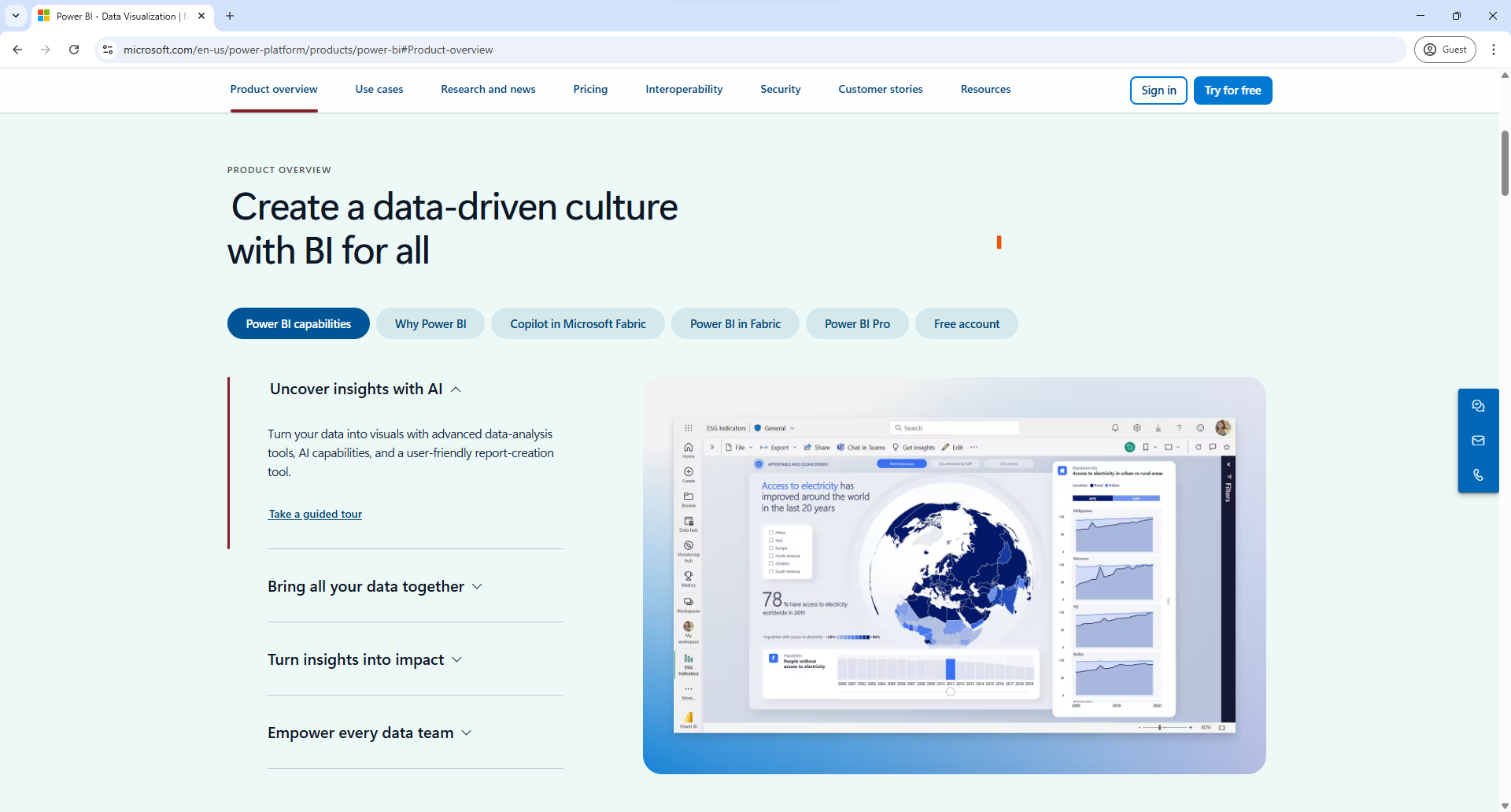The height and width of the screenshot is (812, 1511).
Task: Follow the Take a guided tour link
Action: point(315,514)
